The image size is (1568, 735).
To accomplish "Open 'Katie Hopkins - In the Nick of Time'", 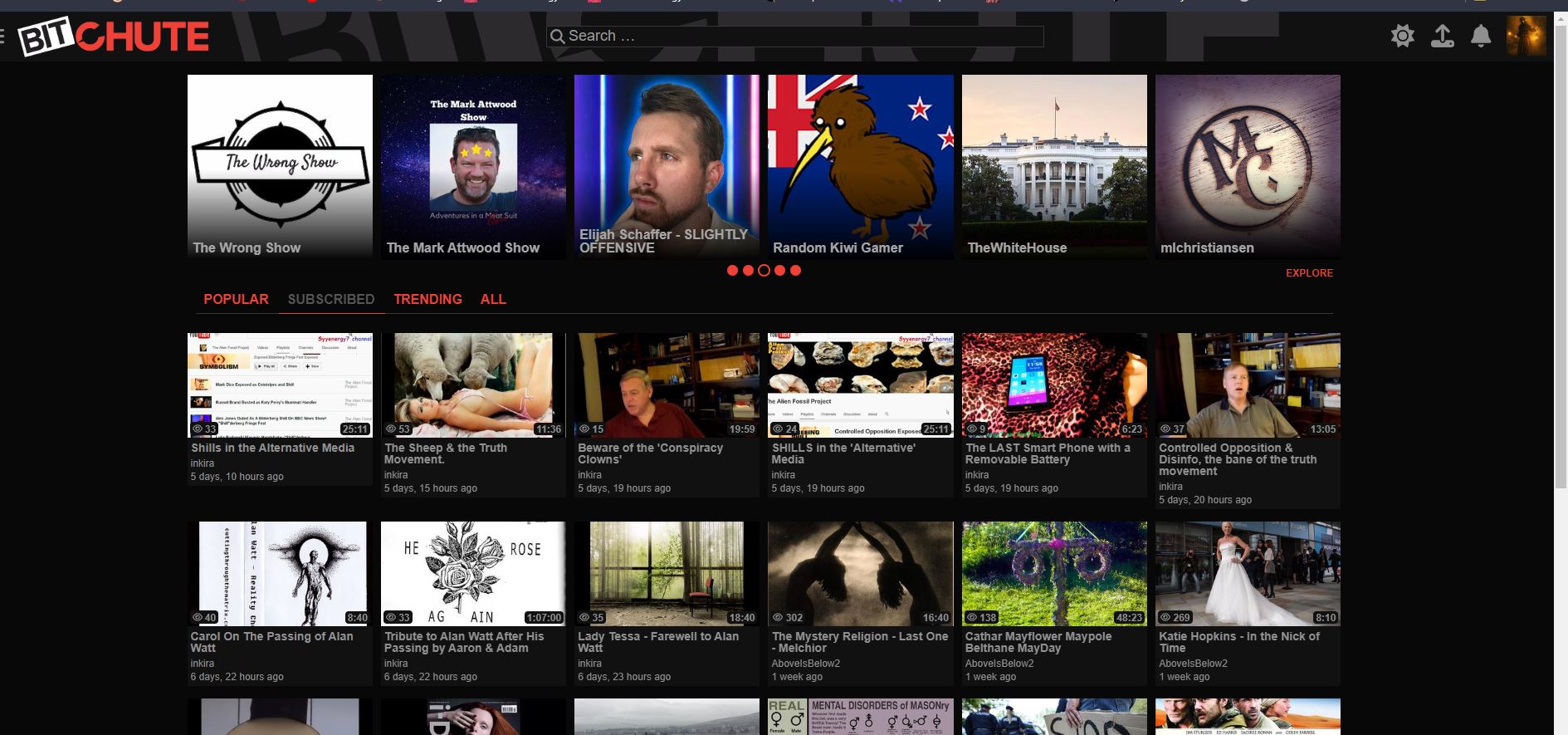I will 1238,642.
